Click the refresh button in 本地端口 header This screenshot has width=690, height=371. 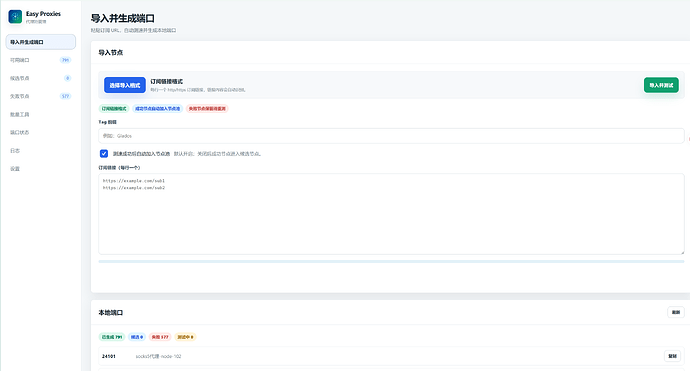675,312
